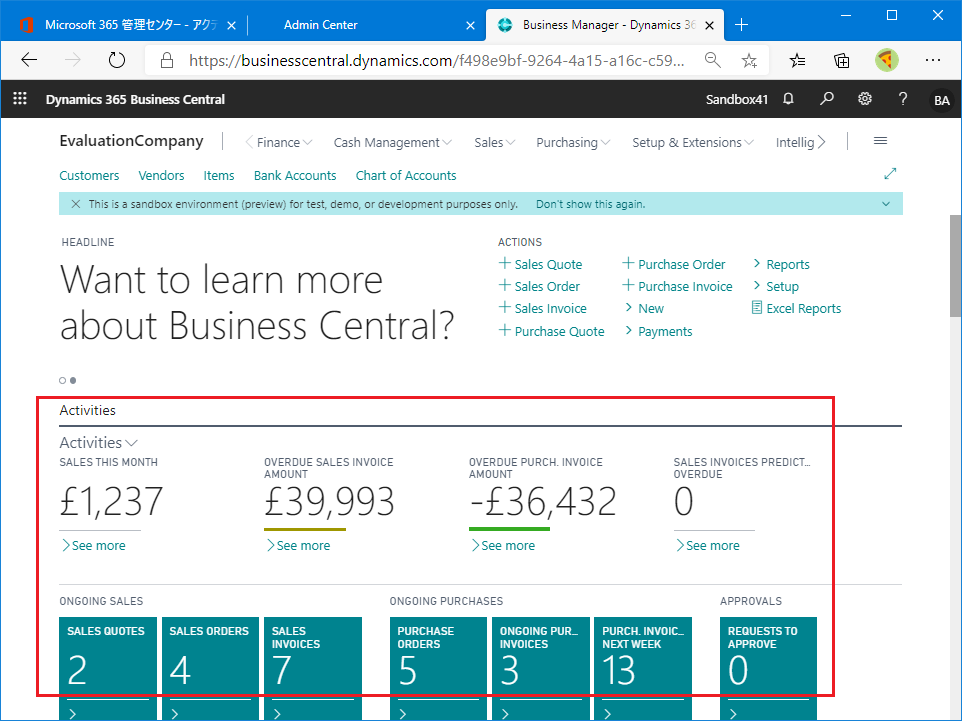Image resolution: width=962 pixels, height=721 pixels.
Task: Refresh the page with the reload icon
Action: pyautogui.click(x=117, y=60)
